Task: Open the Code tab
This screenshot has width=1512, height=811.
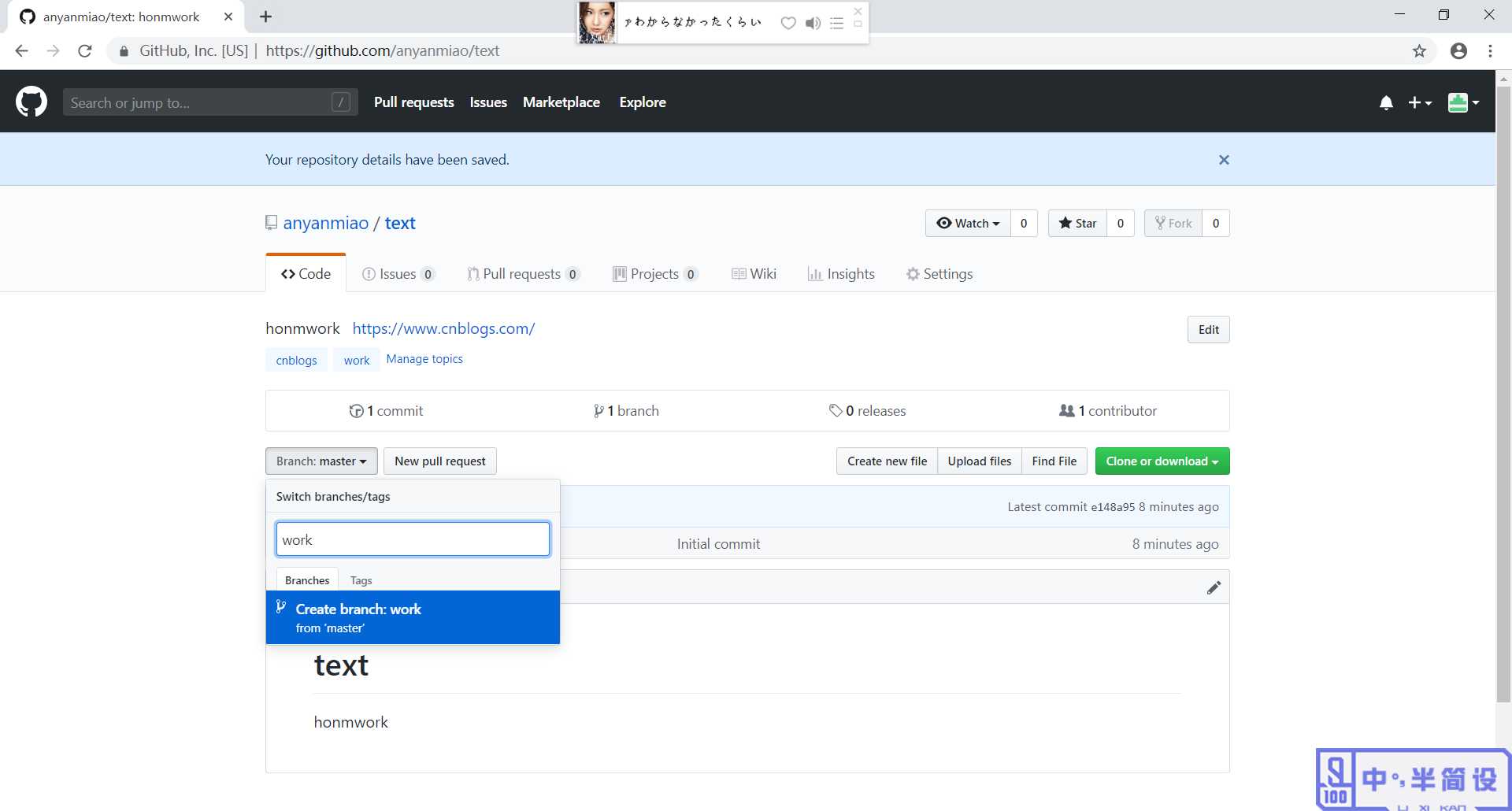Action: (x=306, y=274)
